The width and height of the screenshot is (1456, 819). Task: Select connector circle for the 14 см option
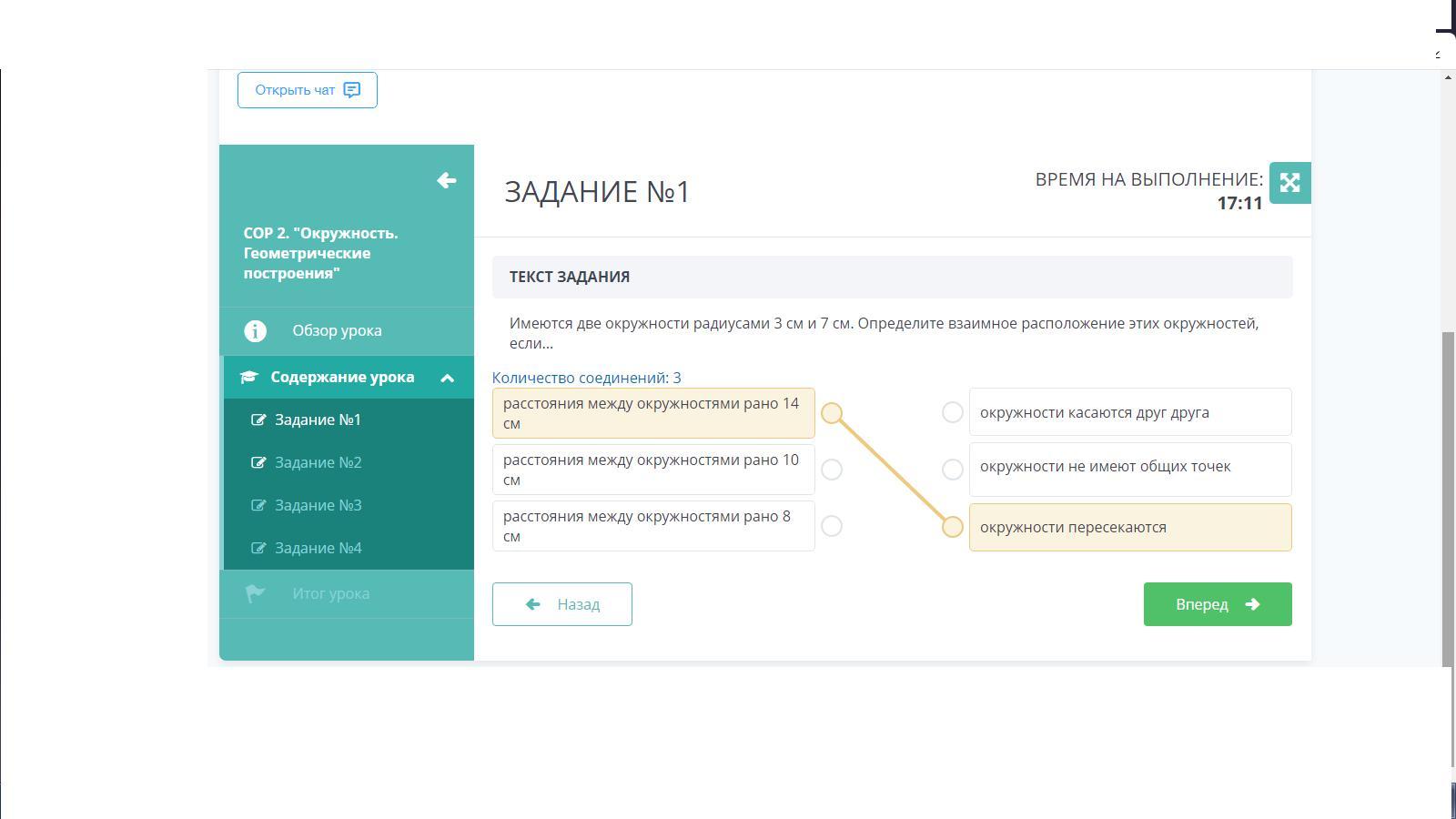pos(832,413)
